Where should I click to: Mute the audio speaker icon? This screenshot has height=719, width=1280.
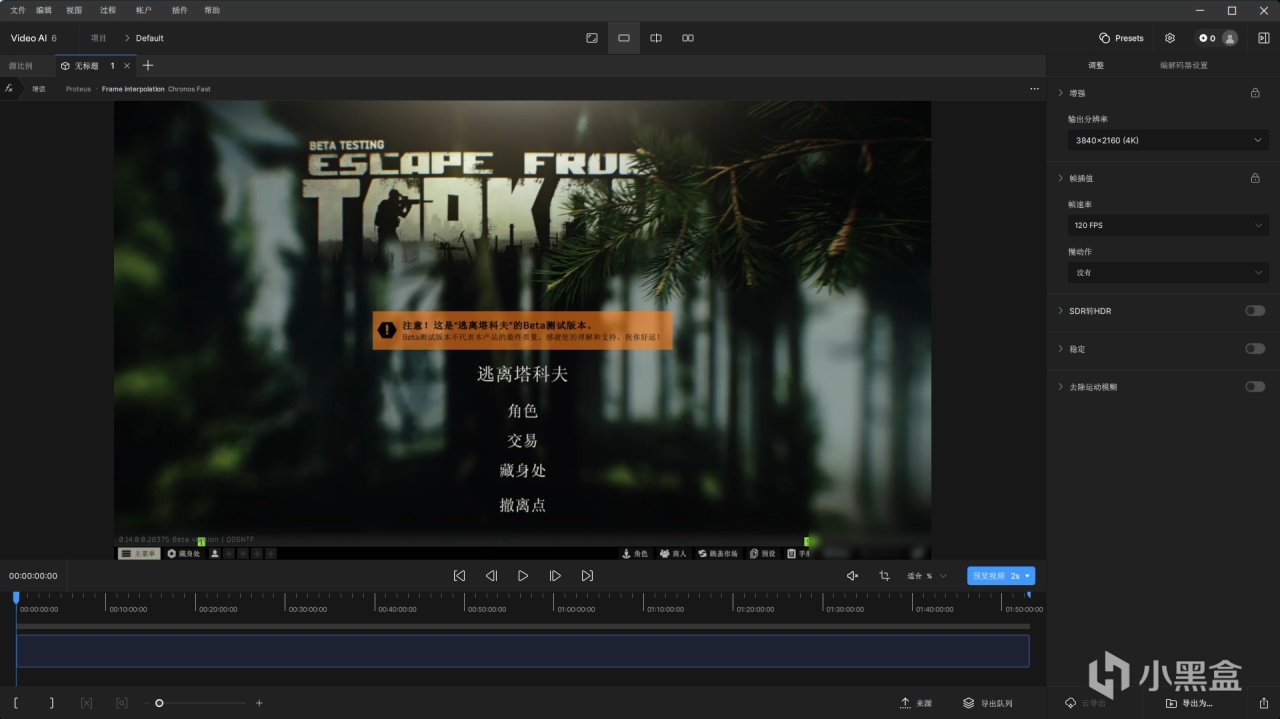point(852,576)
